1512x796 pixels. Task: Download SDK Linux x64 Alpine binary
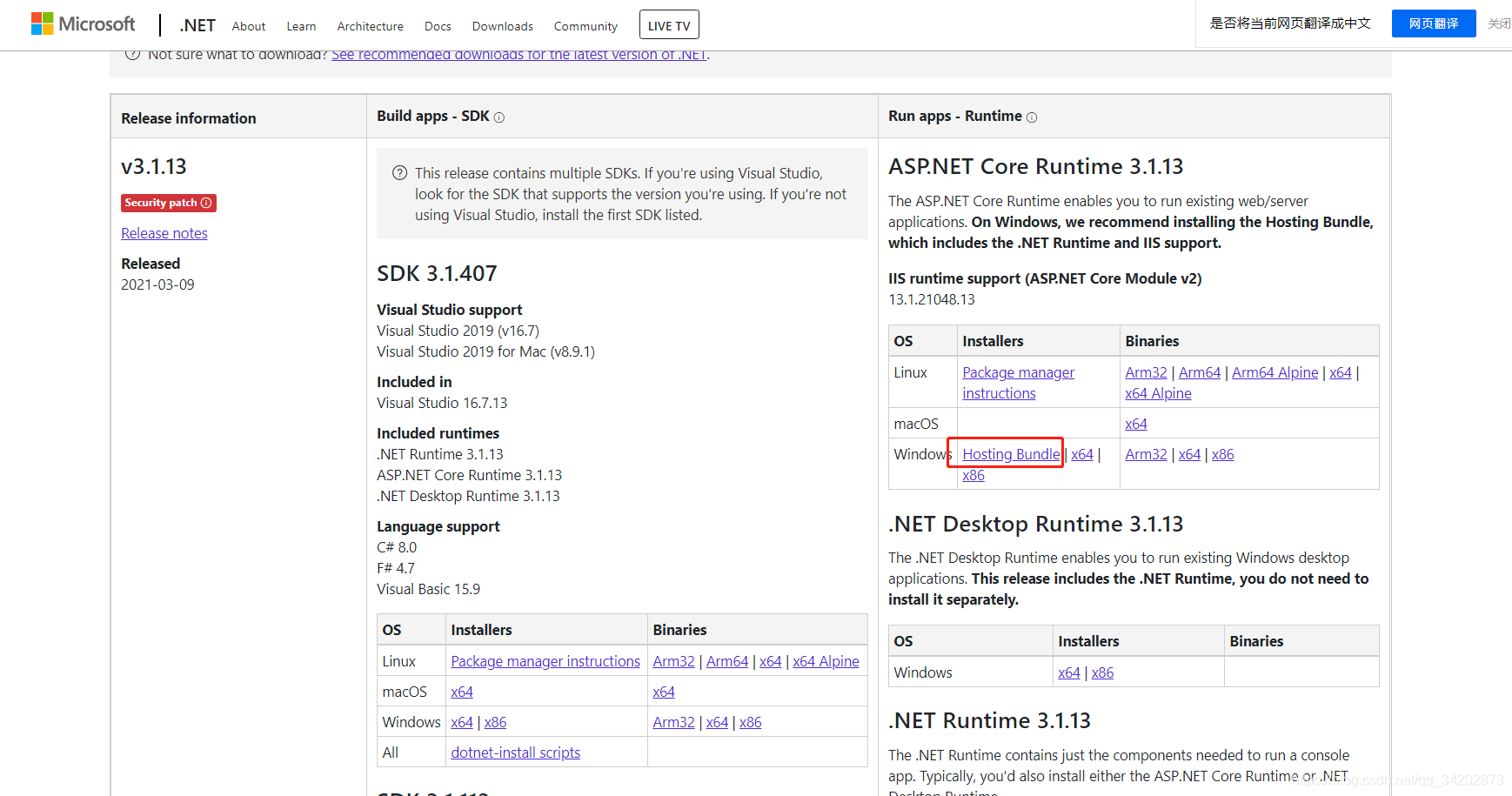pos(826,661)
